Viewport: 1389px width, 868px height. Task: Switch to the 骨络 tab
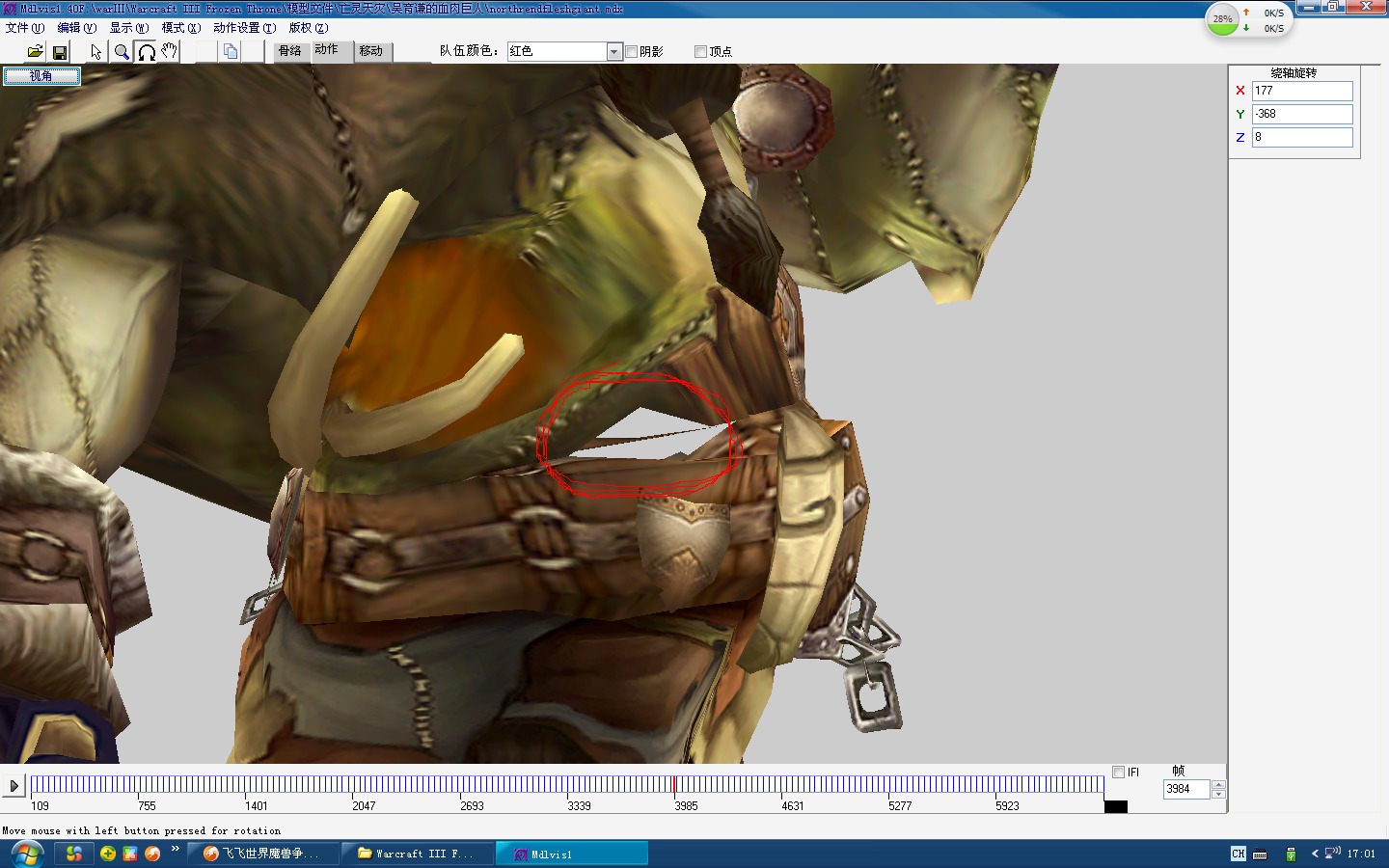pyautogui.click(x=289, y=51)
